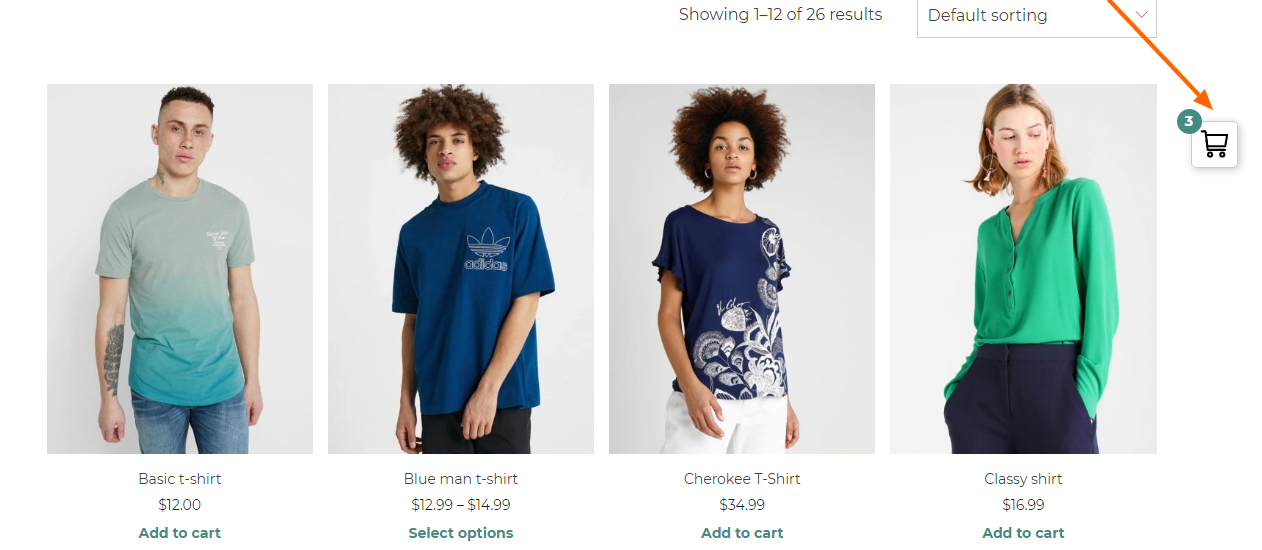Add Basic t-shirt to cart
Image resolution: width=1262 pixels, height=550 pixels.
[x=180, y=533]
